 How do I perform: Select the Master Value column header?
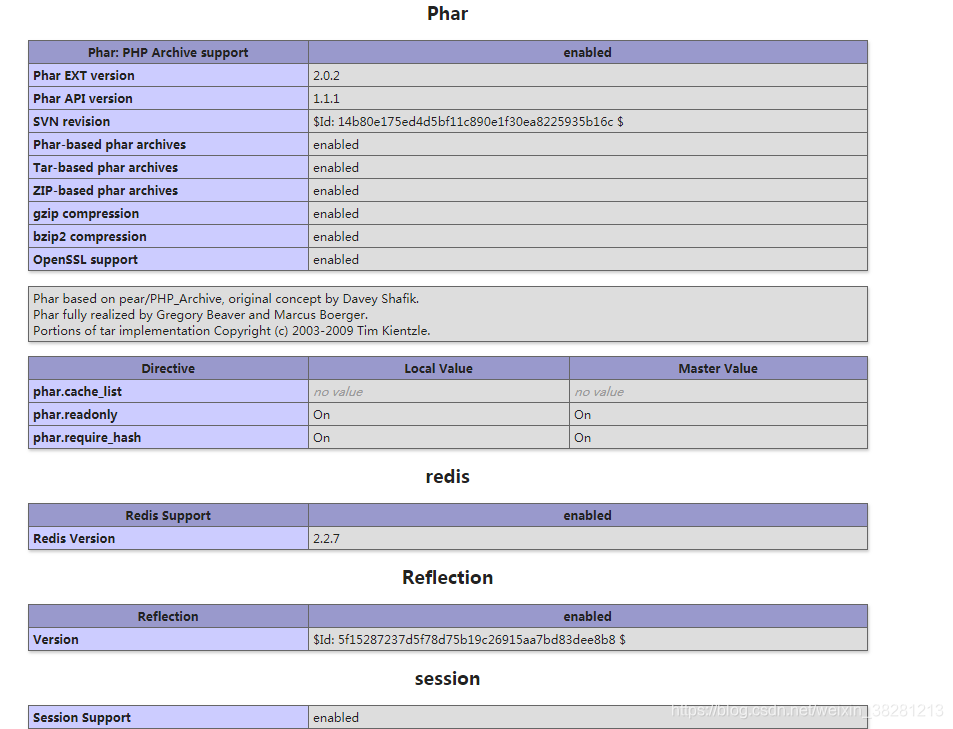tap(718, 368)
